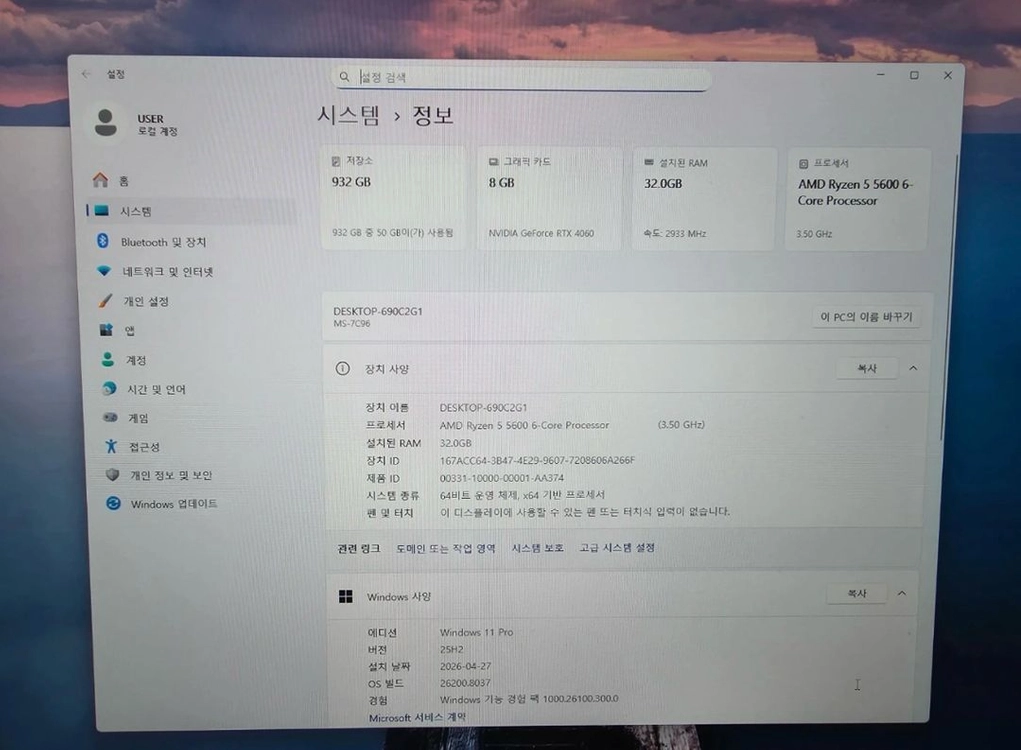This screenshot has height=750, width=1021.
Task: Click the DESKTOP-690C2G1 장치 이름 value
Action: coord(483,408)
